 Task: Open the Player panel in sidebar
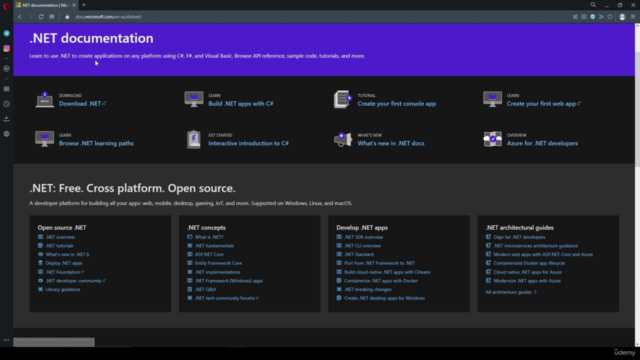point(7,69)
